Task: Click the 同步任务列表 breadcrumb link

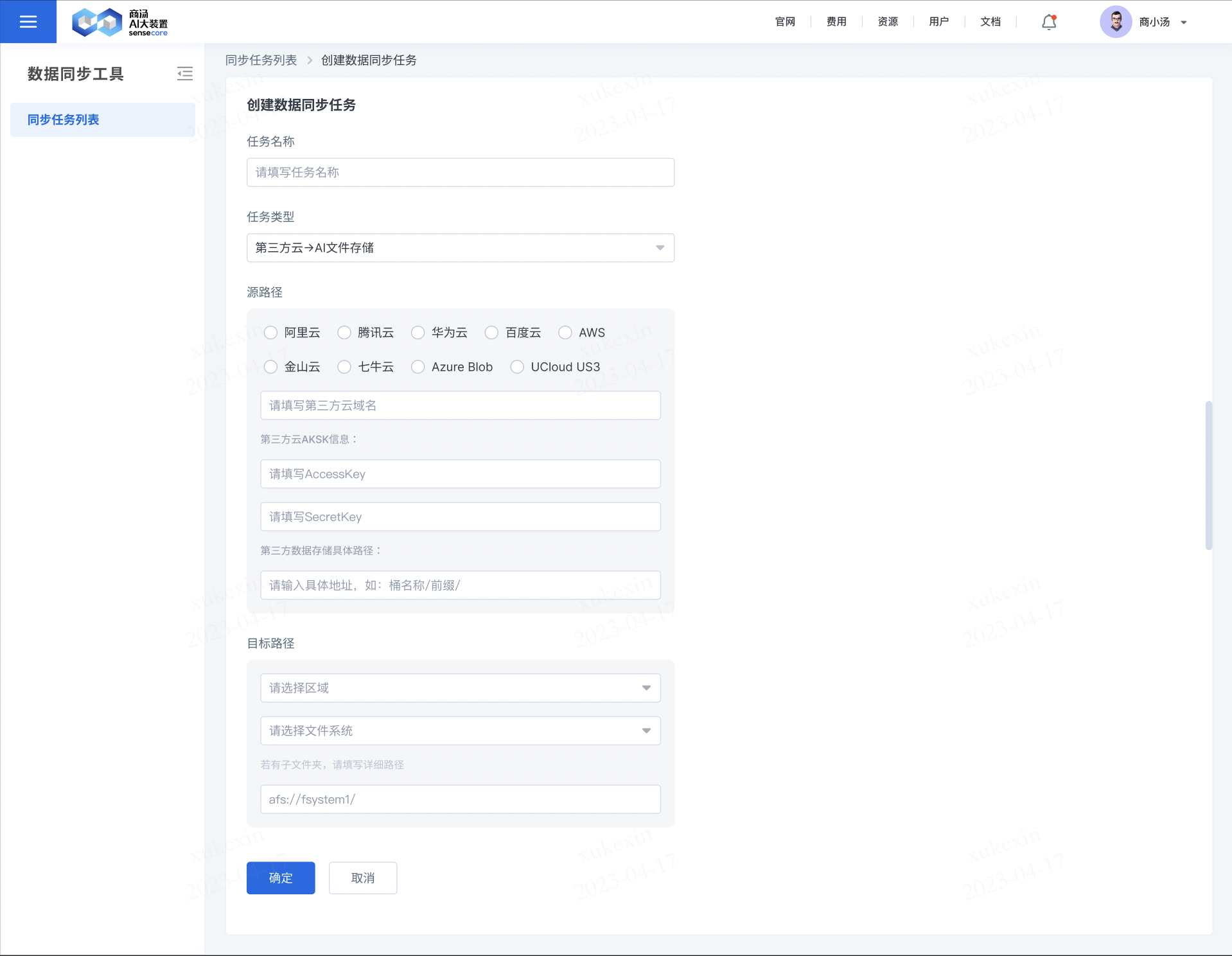Action: 261,60
